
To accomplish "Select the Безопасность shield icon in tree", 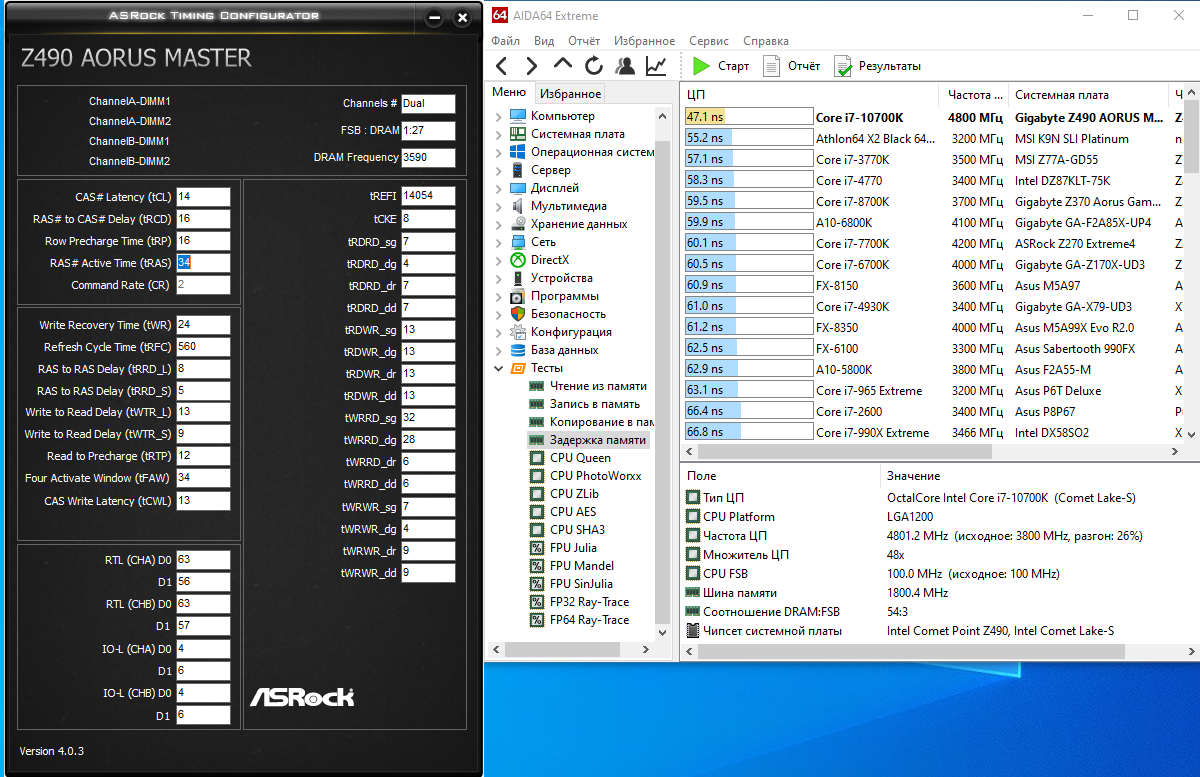I will pyautogui.click(x=517, y=314).
